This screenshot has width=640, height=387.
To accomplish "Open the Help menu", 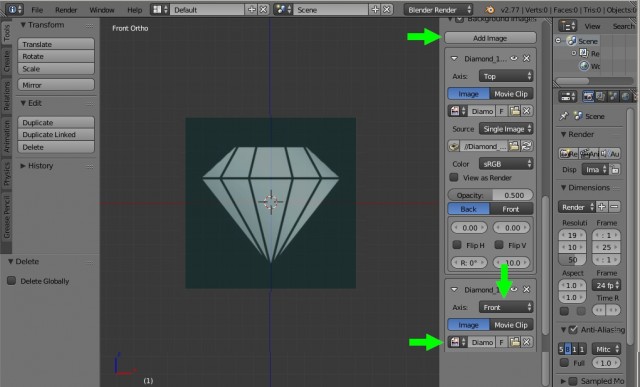I will [134, 10].
